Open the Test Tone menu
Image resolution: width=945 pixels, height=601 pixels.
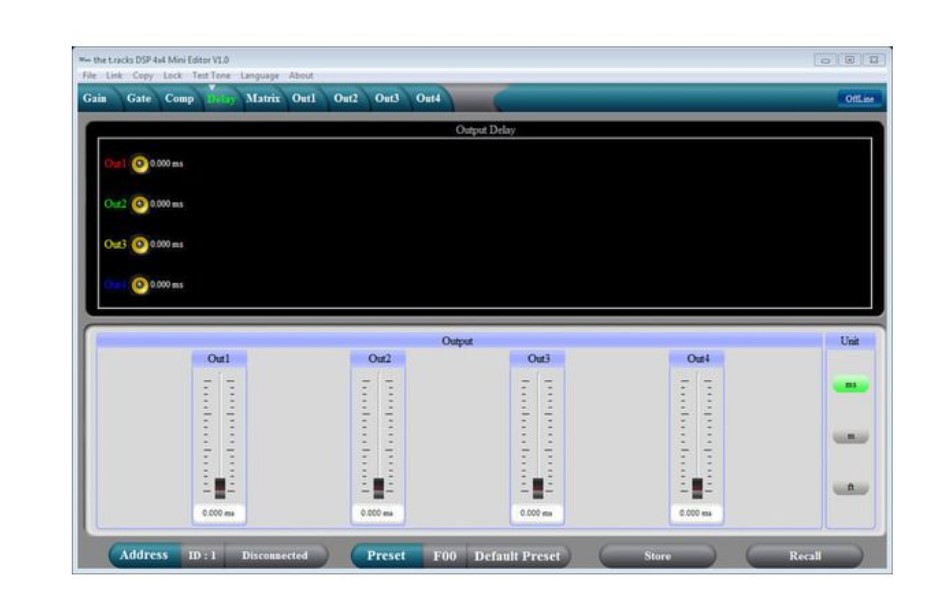click(x=212, y=75)
